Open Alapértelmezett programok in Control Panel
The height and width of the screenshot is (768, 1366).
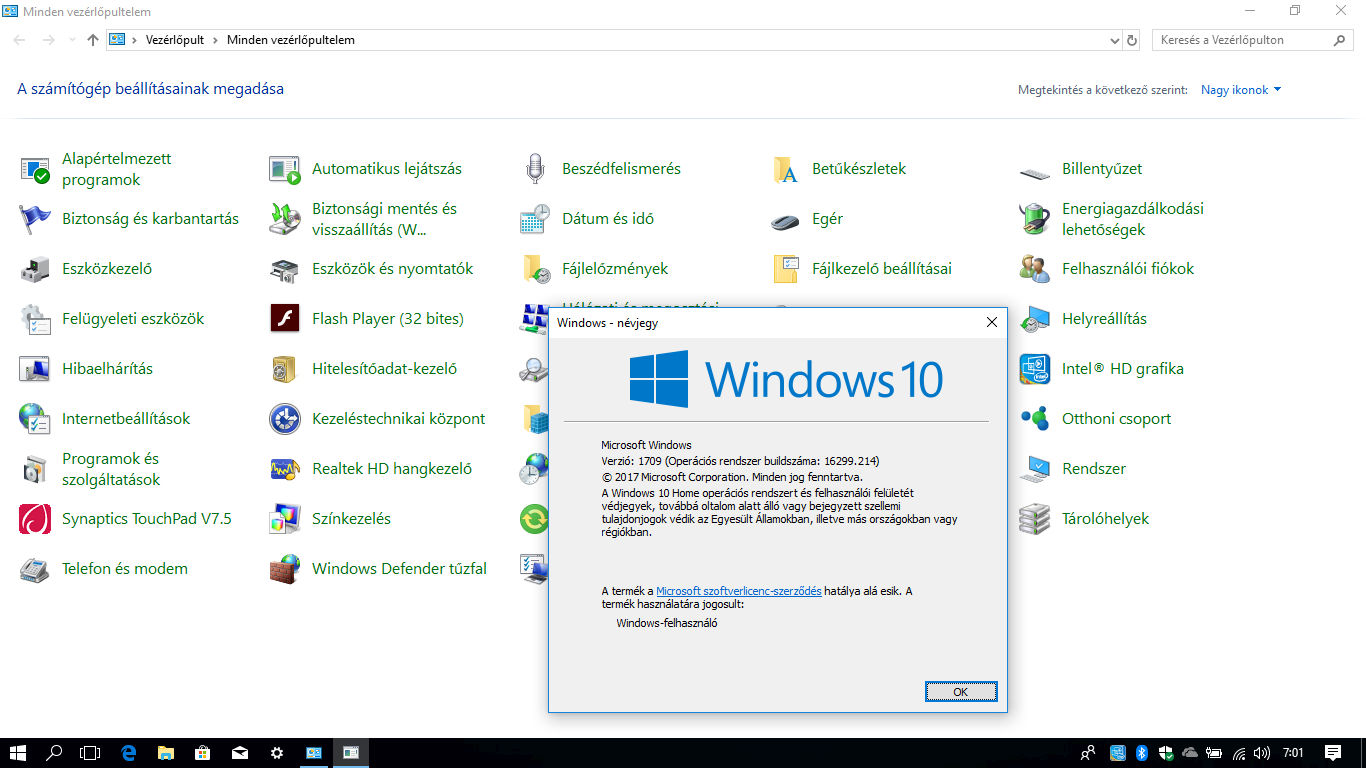pos(96,169)
